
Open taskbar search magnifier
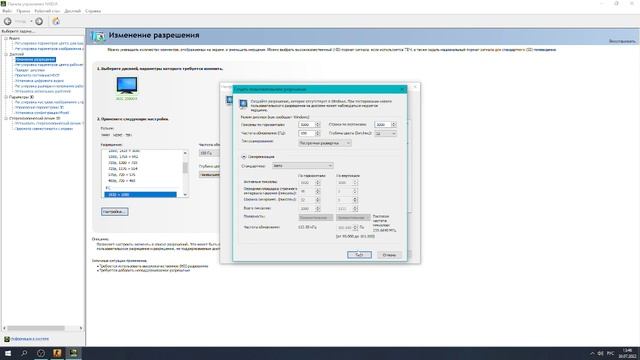[x=24, y=353]
